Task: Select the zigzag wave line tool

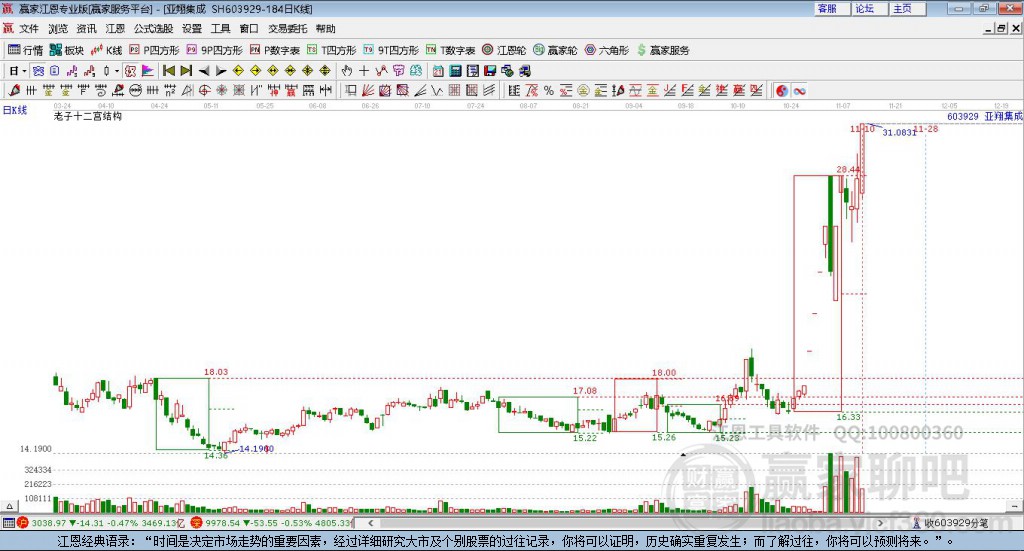Action: tap(437, 91)
